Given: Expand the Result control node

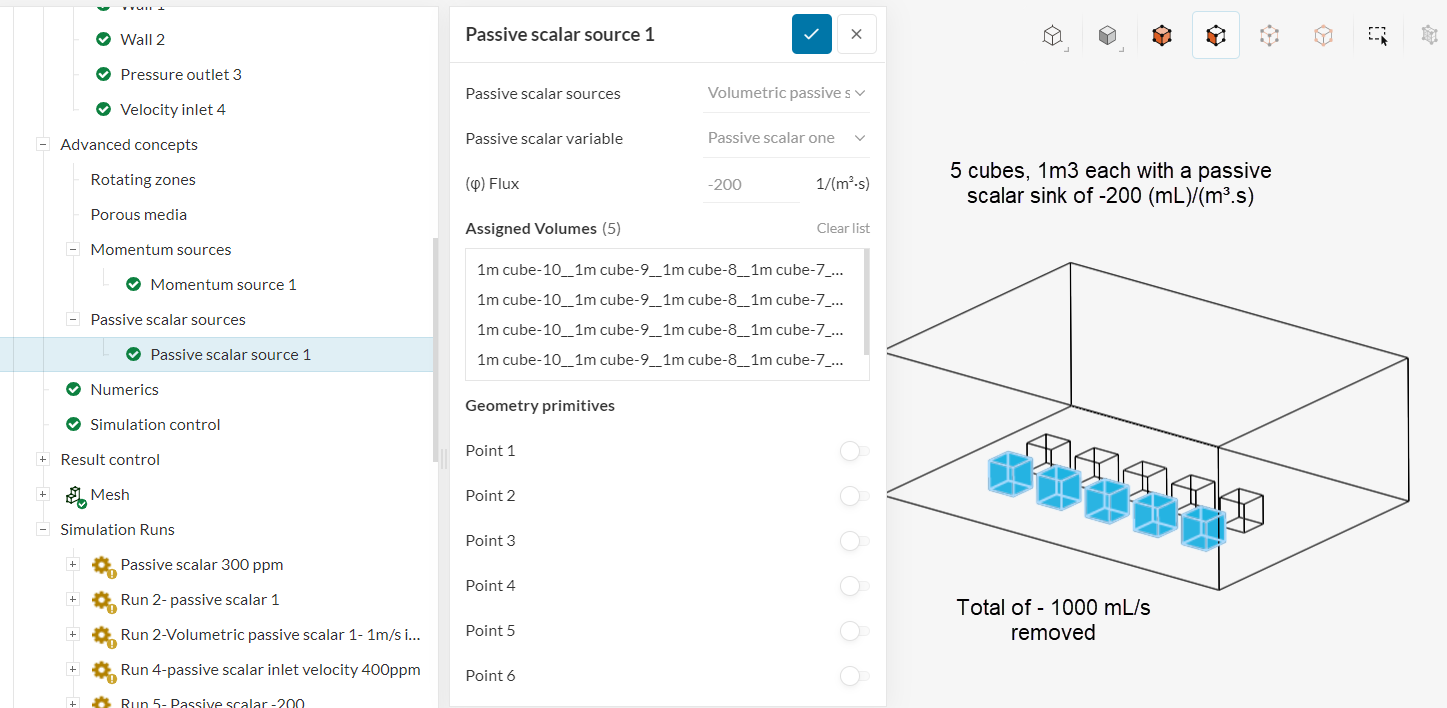Looking at the screenshot, I should 43,460.
